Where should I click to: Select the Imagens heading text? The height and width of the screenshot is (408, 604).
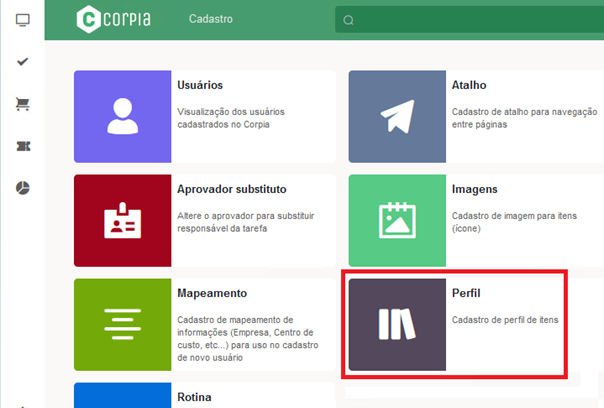(475, 189)
